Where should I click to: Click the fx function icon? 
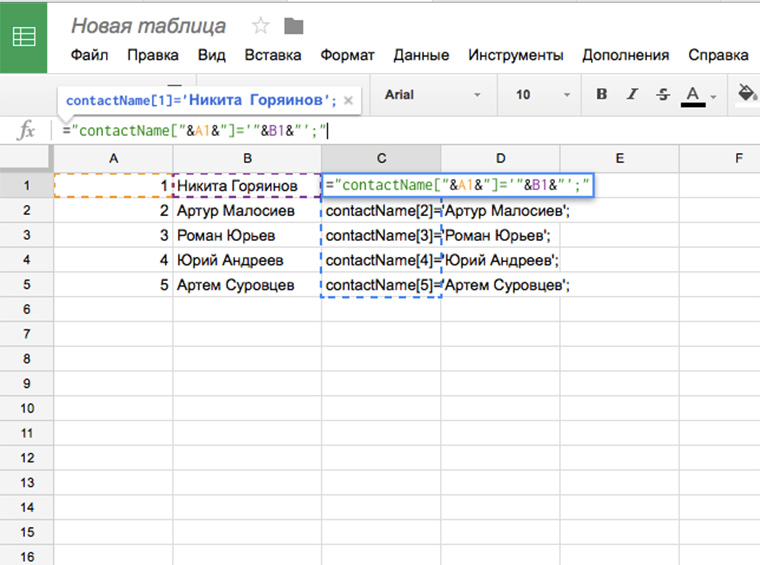click(x=26, y=130)
